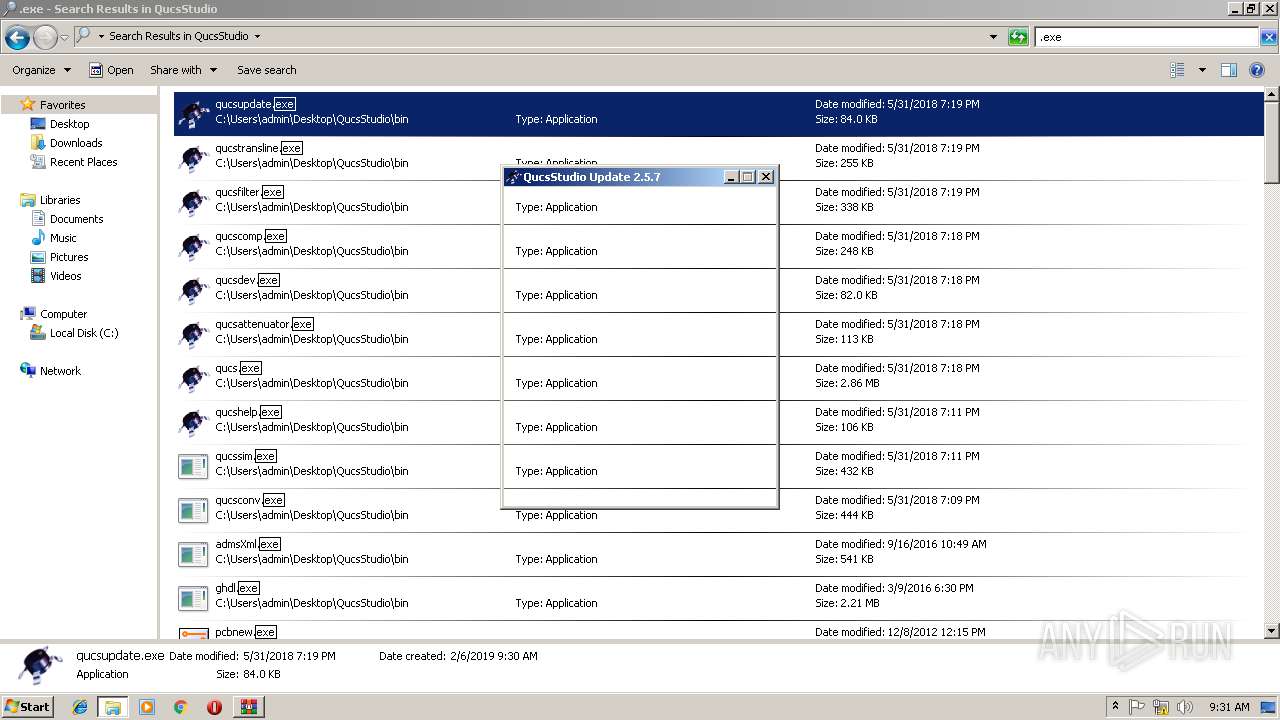
Task: Click the Start button
Action: pos(27,706)
